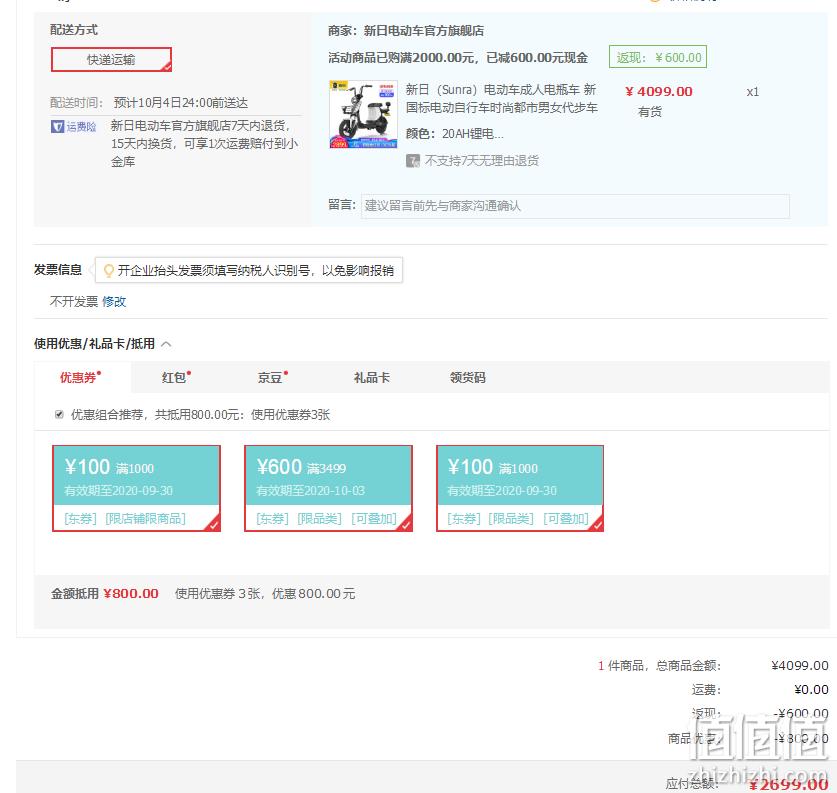Image resolution: width=837 pixels, height=793 pixels.
Task: Click the 运费 ¥0.00 value
Action: [x=811, y=689]
